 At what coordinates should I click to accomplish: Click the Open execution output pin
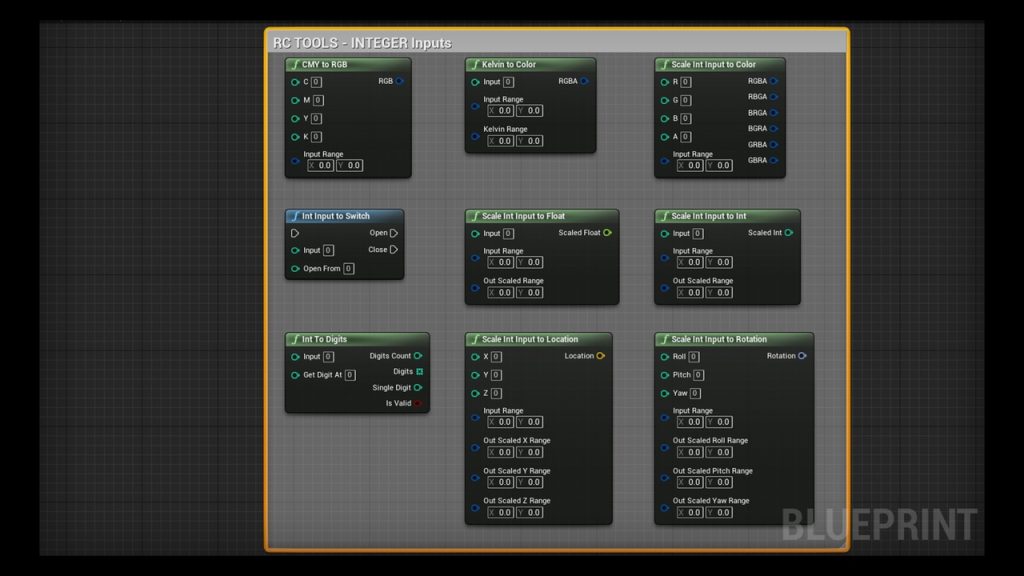[x=394, y=233]
